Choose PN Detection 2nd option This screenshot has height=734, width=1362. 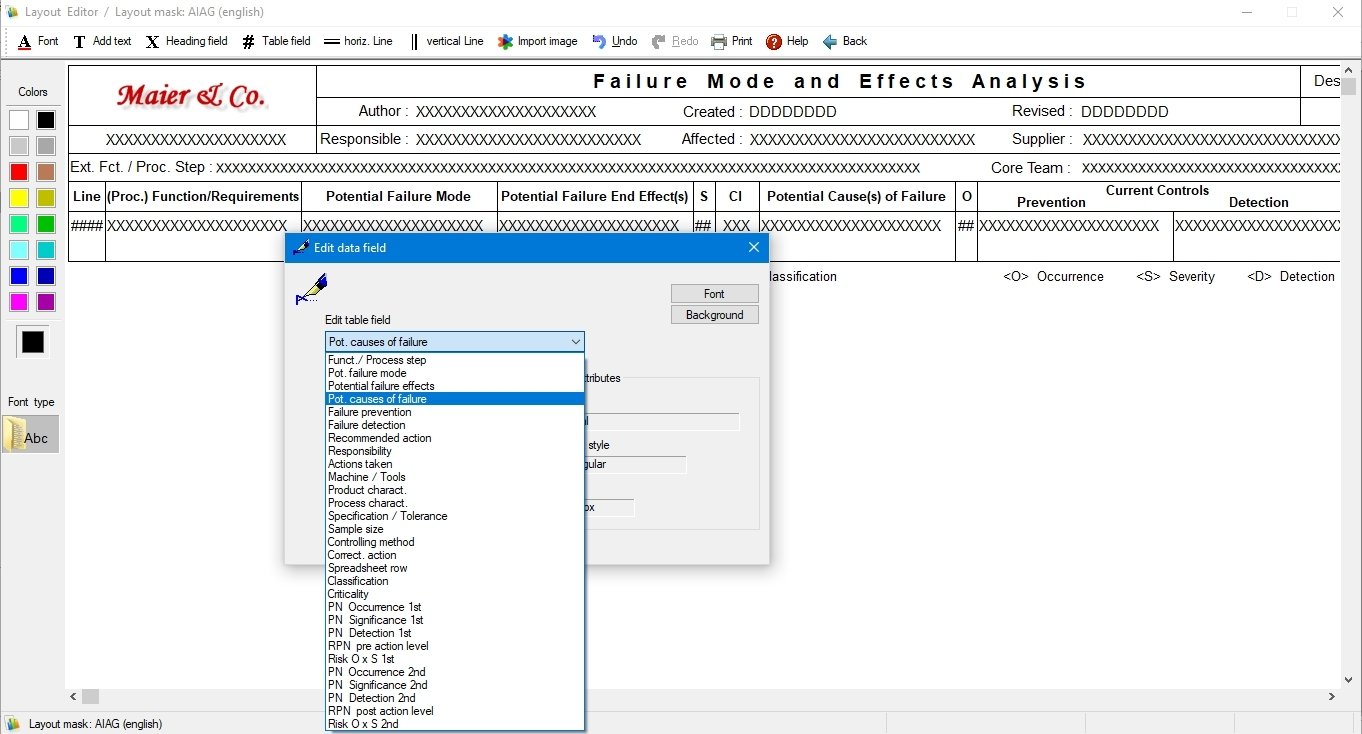(455, 698)
